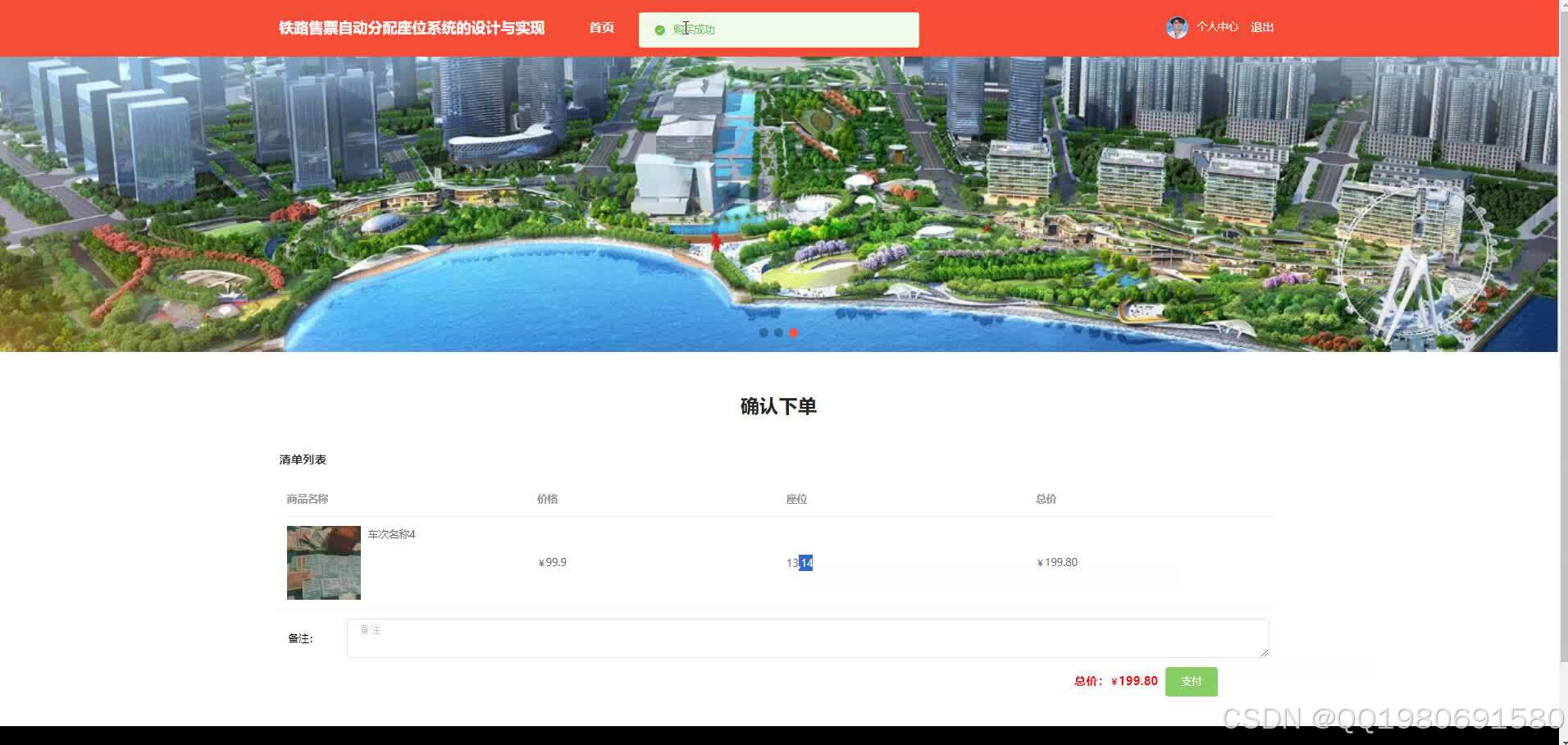Click the 车次名称4 product name

(x=390, y=534)
